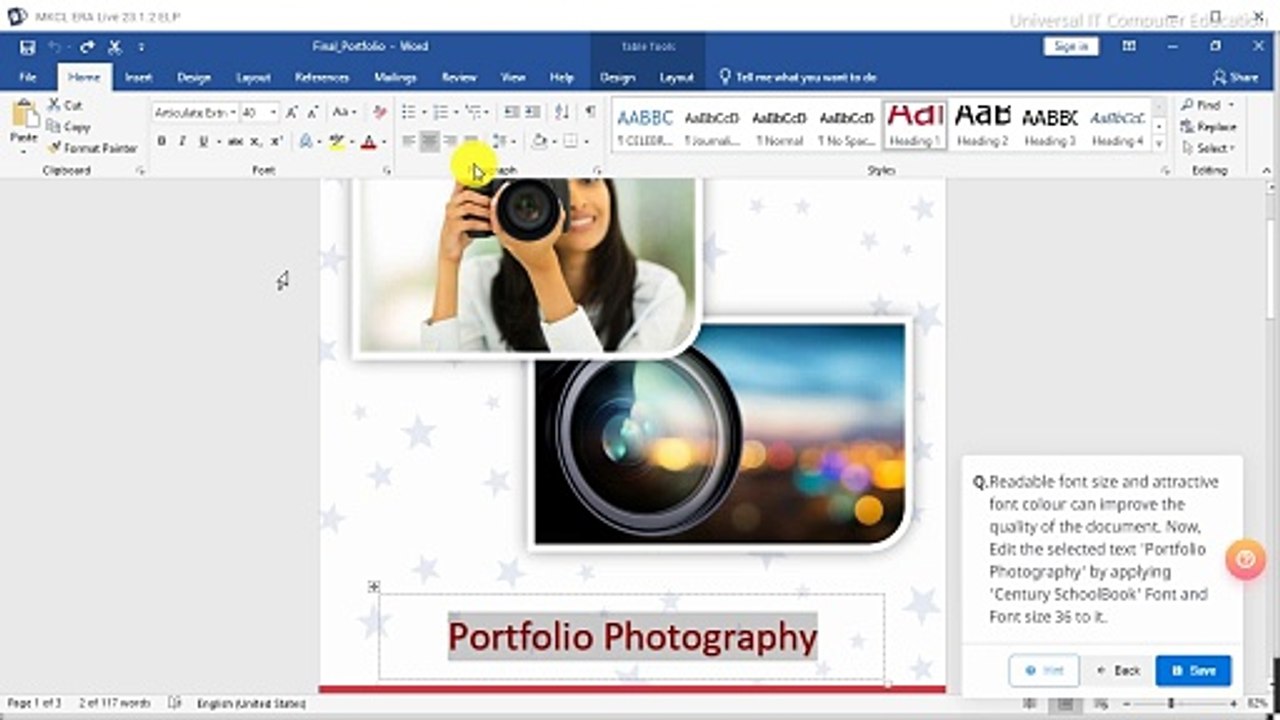Open the font name dropdown
Viewport: 1280px width, 720px height.
pyautogui.click(x=232, y=113)
